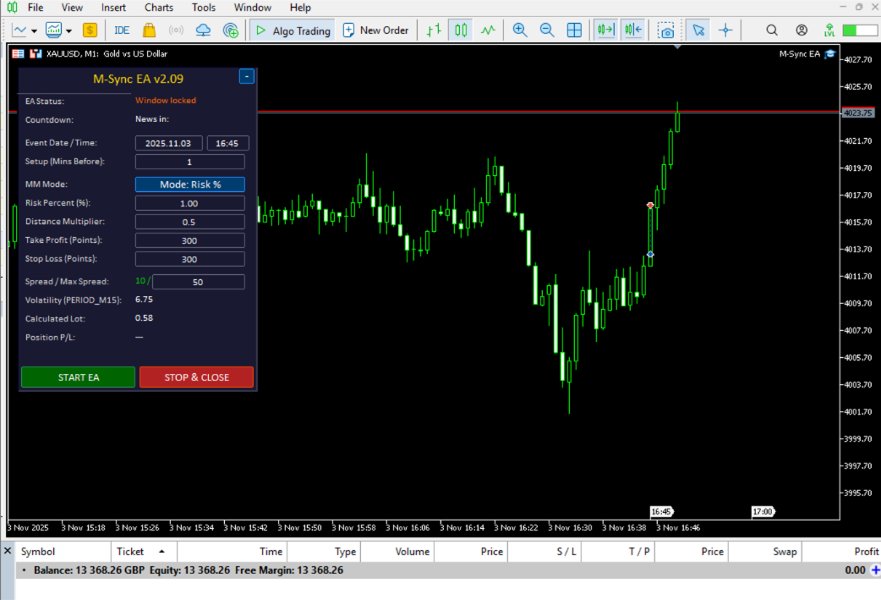Open the New Order window
Screen dimensions: 881x600
[375, 30]
